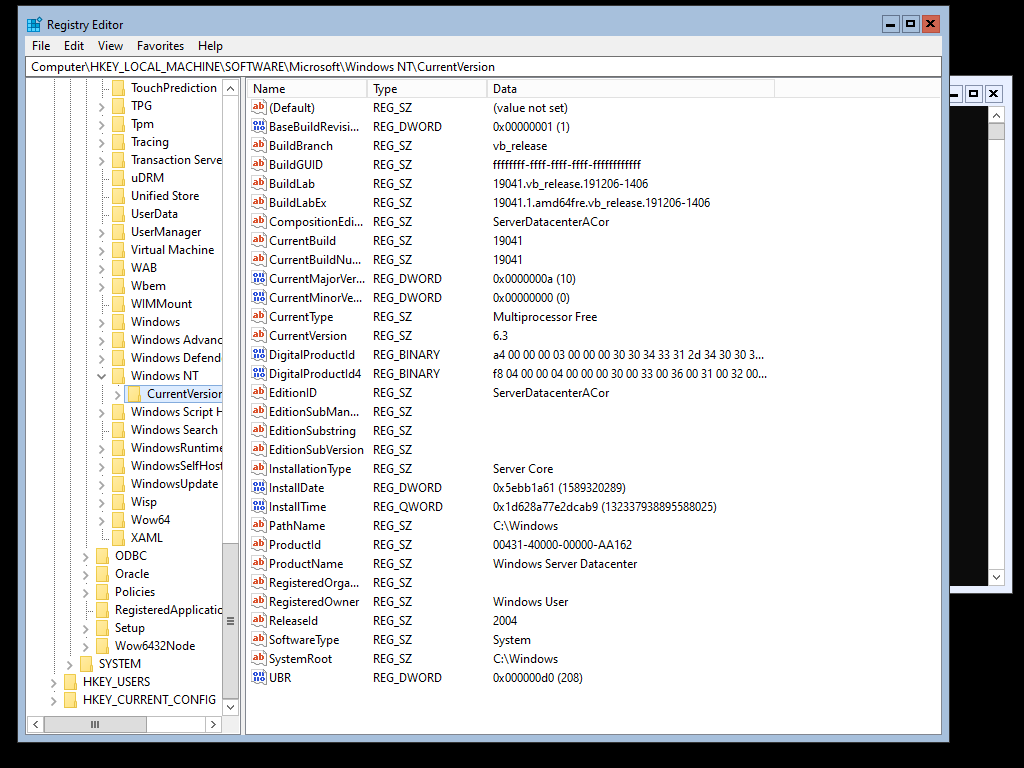Screen dimensions: 1024x768
Task: Click the HKEY_USERS folder icon
Action: [x=71, y=682]
